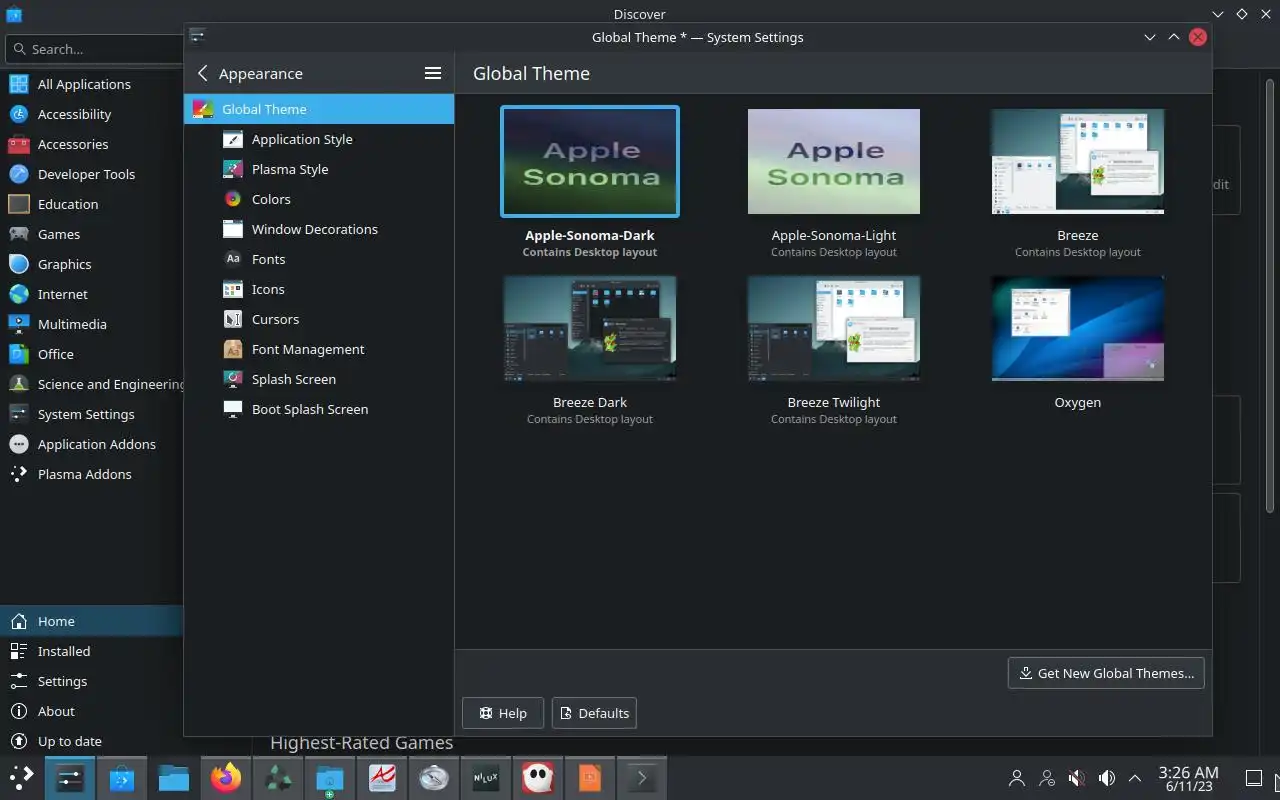Open the volume tray icon
Viewport: 1280px width, 800px height.
click(1107, 778)
